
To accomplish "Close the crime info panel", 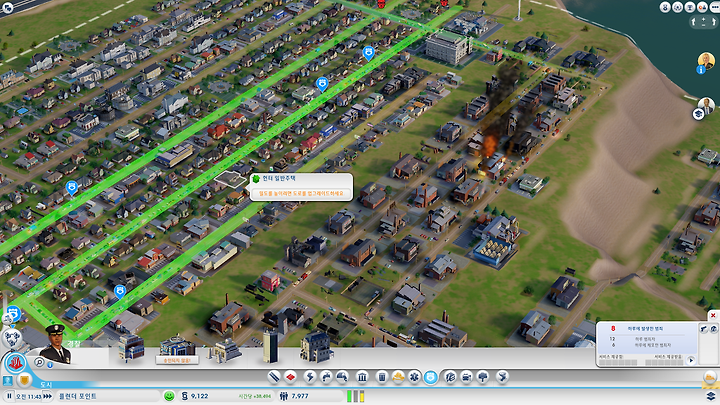I will [x=713, y=315].
